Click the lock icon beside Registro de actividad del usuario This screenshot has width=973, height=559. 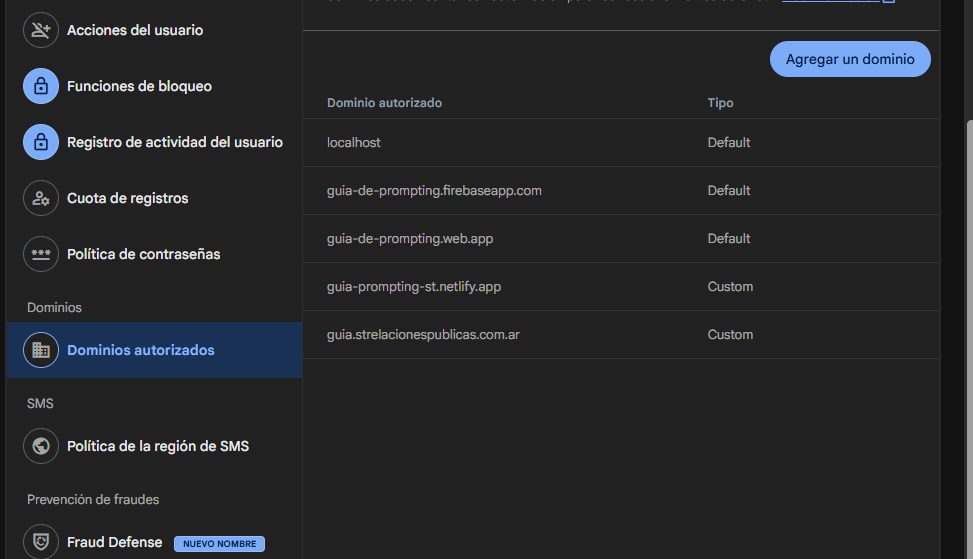tap(41, 141)
